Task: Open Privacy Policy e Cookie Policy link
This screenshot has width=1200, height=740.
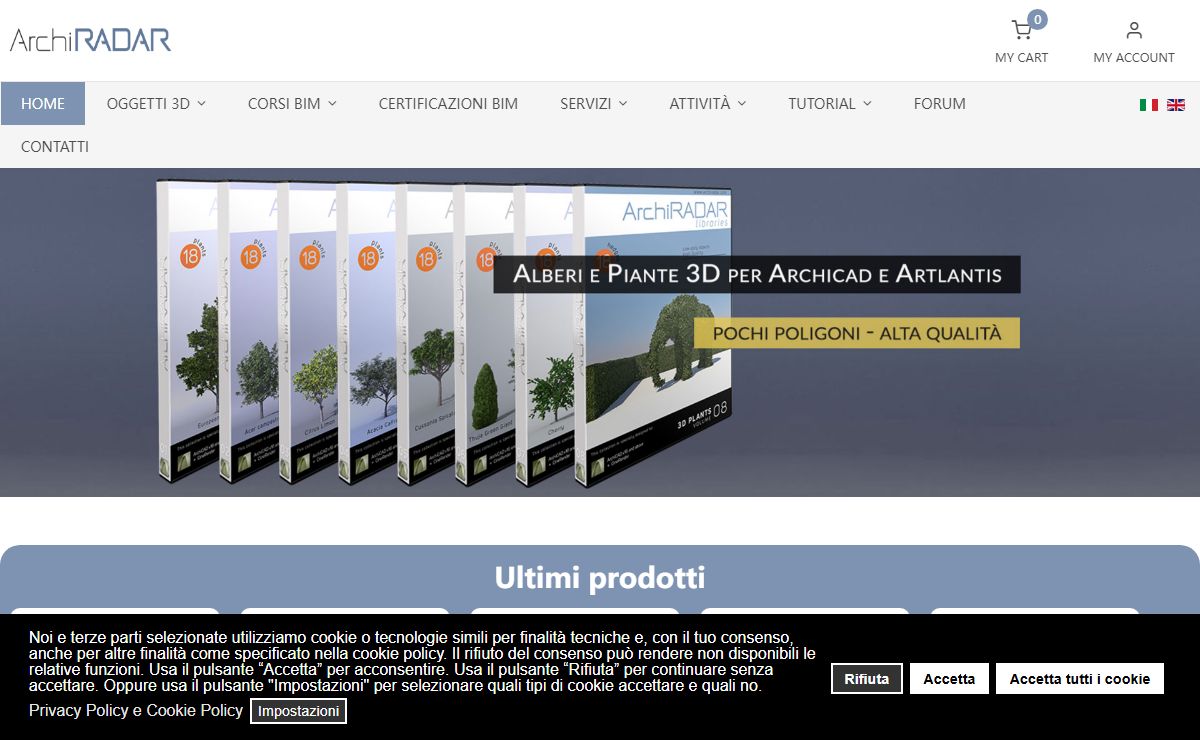Action: coord(136,710)
